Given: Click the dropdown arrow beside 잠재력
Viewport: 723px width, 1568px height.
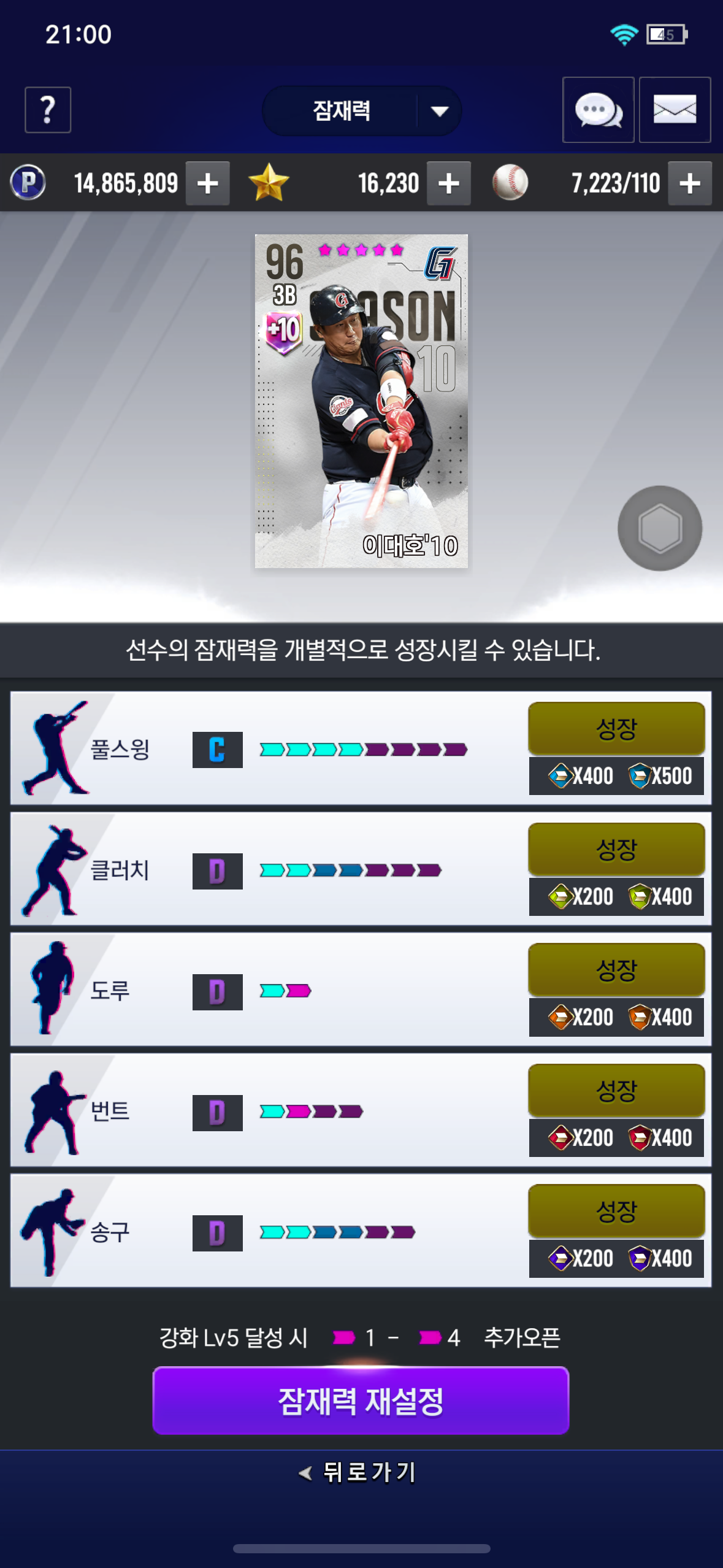Looking at the screenshot, I should [x=439, y=111].
